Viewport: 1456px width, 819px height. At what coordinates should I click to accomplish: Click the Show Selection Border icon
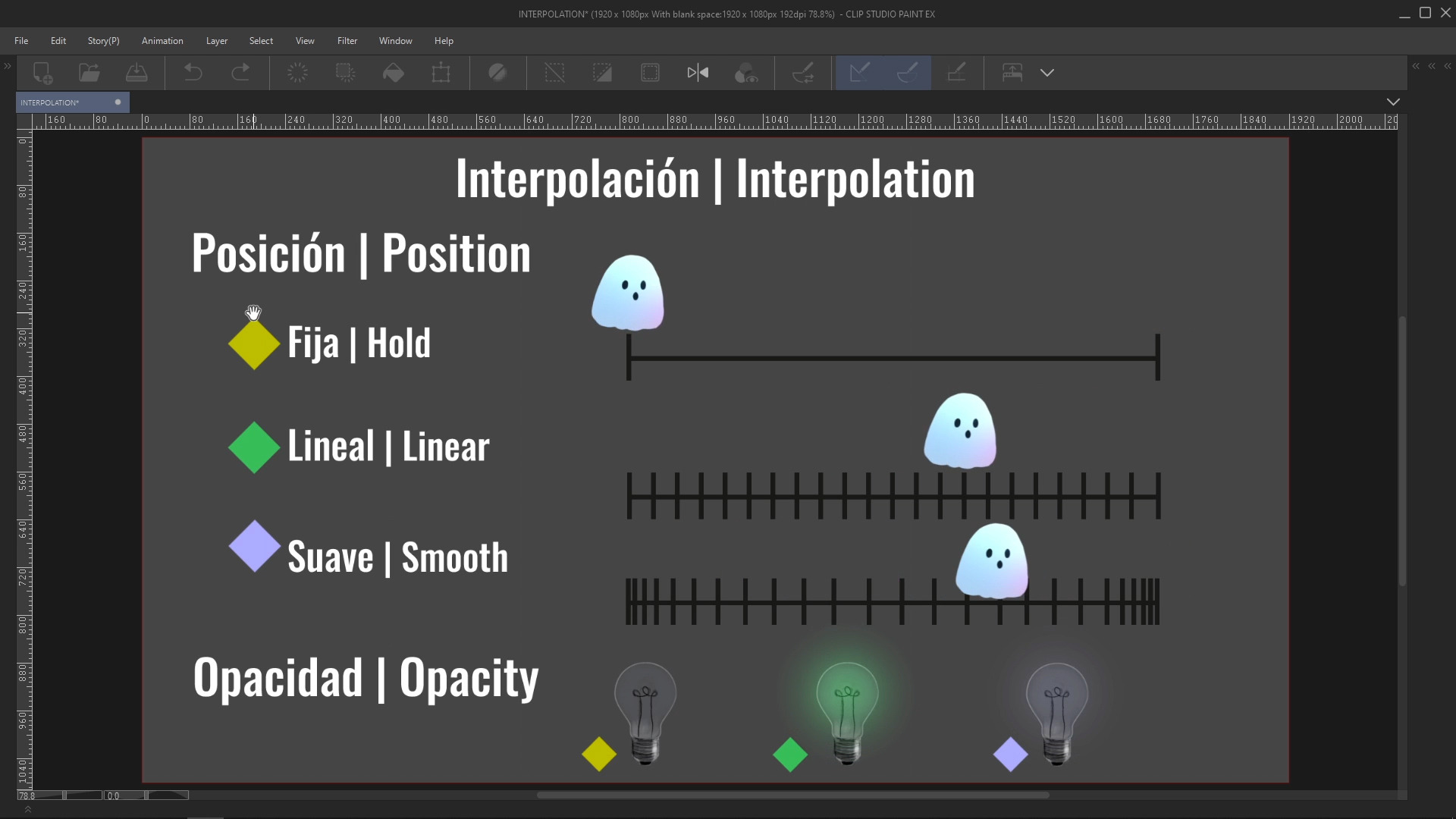(x=650, y=73)
